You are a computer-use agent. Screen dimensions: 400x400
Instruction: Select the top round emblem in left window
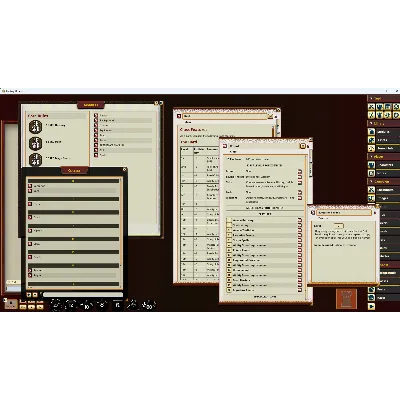35,127
